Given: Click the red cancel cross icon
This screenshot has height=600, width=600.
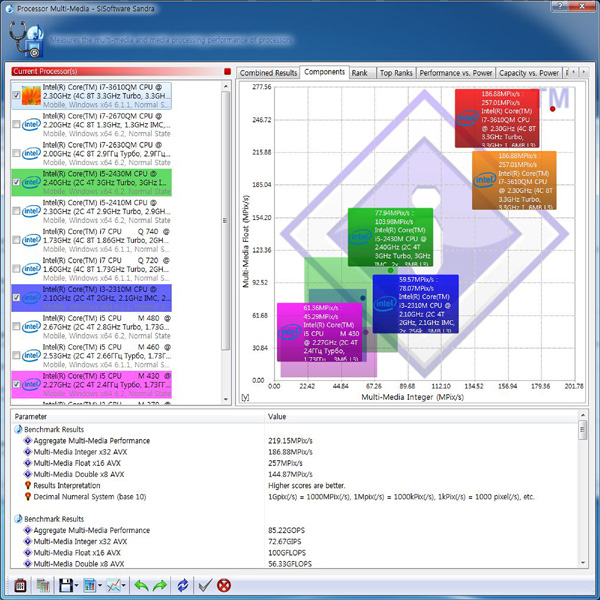Looking at the screenshot, I should [224, 585].
